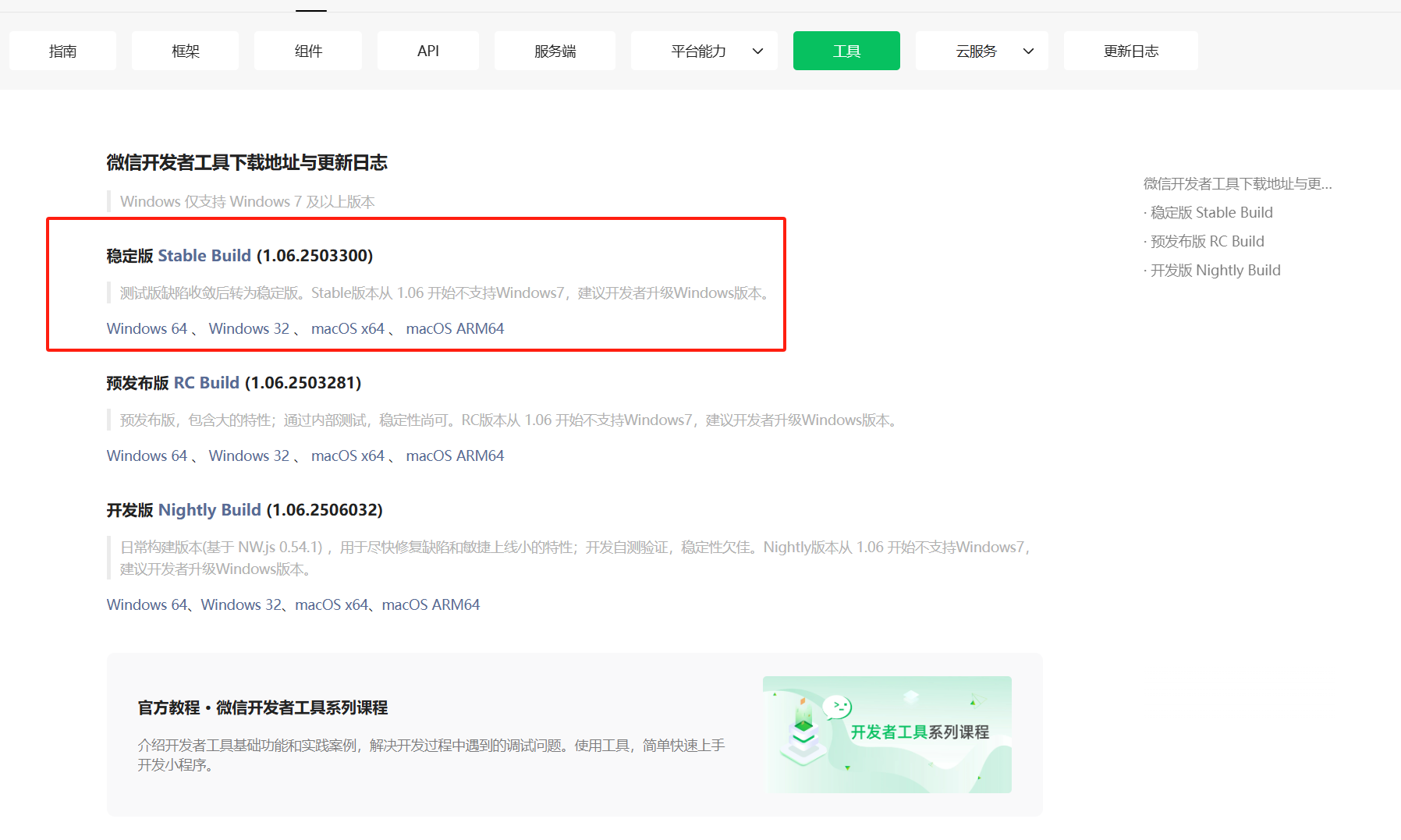The width and height of the screenshot is (1401, 840).
Task: Download Stable Build for macOS ARM64
Action: (x=455, y=328)
